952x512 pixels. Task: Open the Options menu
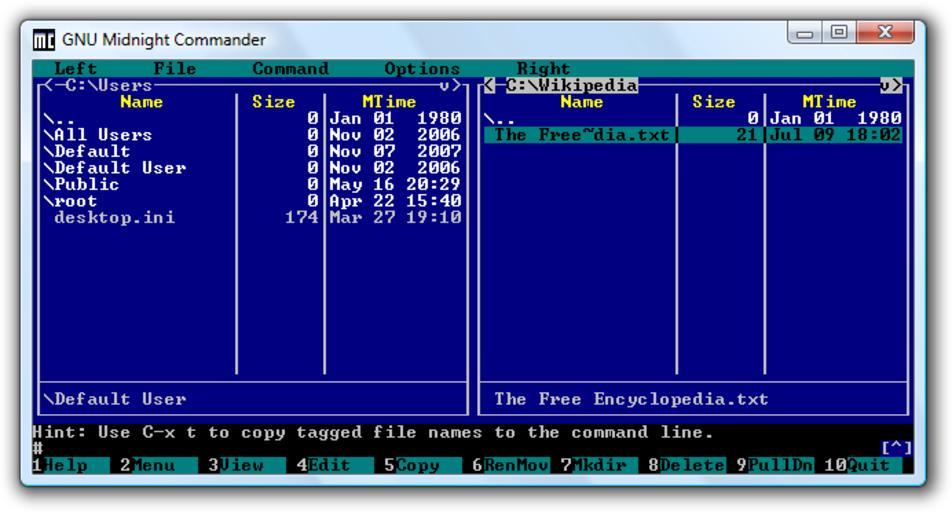tap(422, 69)
